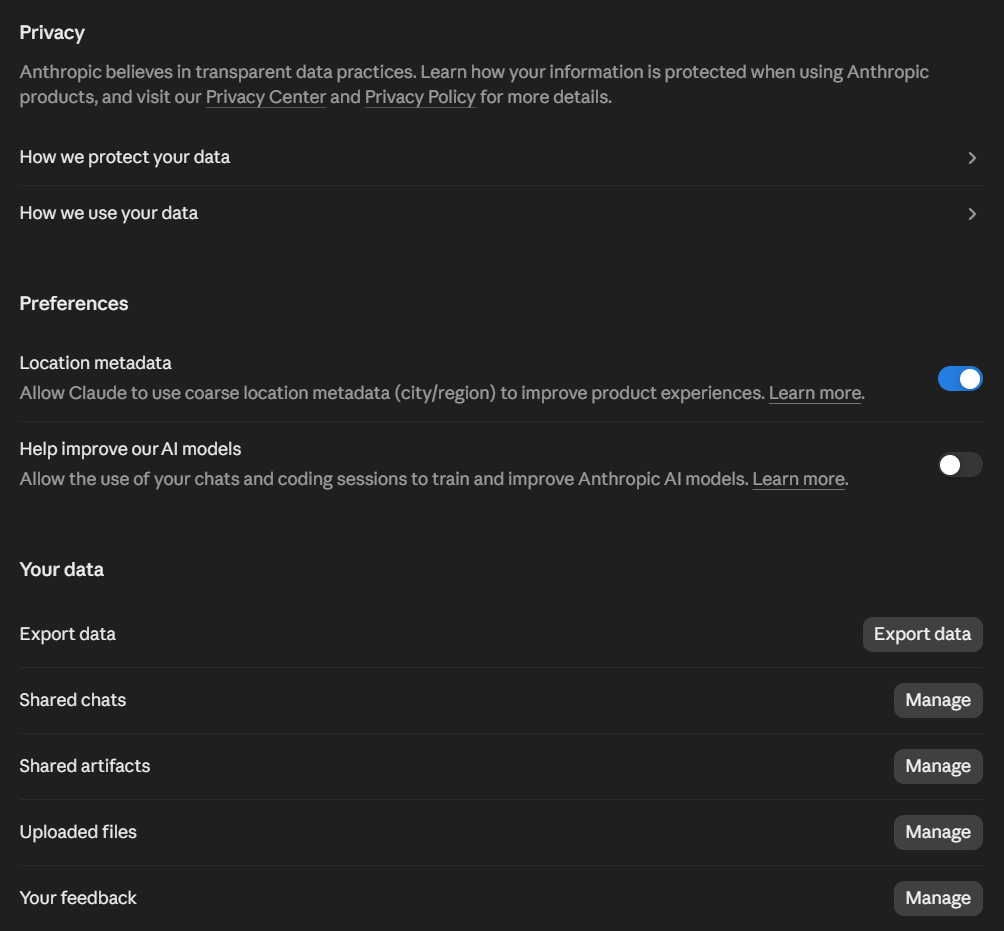Click the 'Shared chats' row label
Image resolution: width=1004 pixels, height=931 pixels.
click(72, 700)
